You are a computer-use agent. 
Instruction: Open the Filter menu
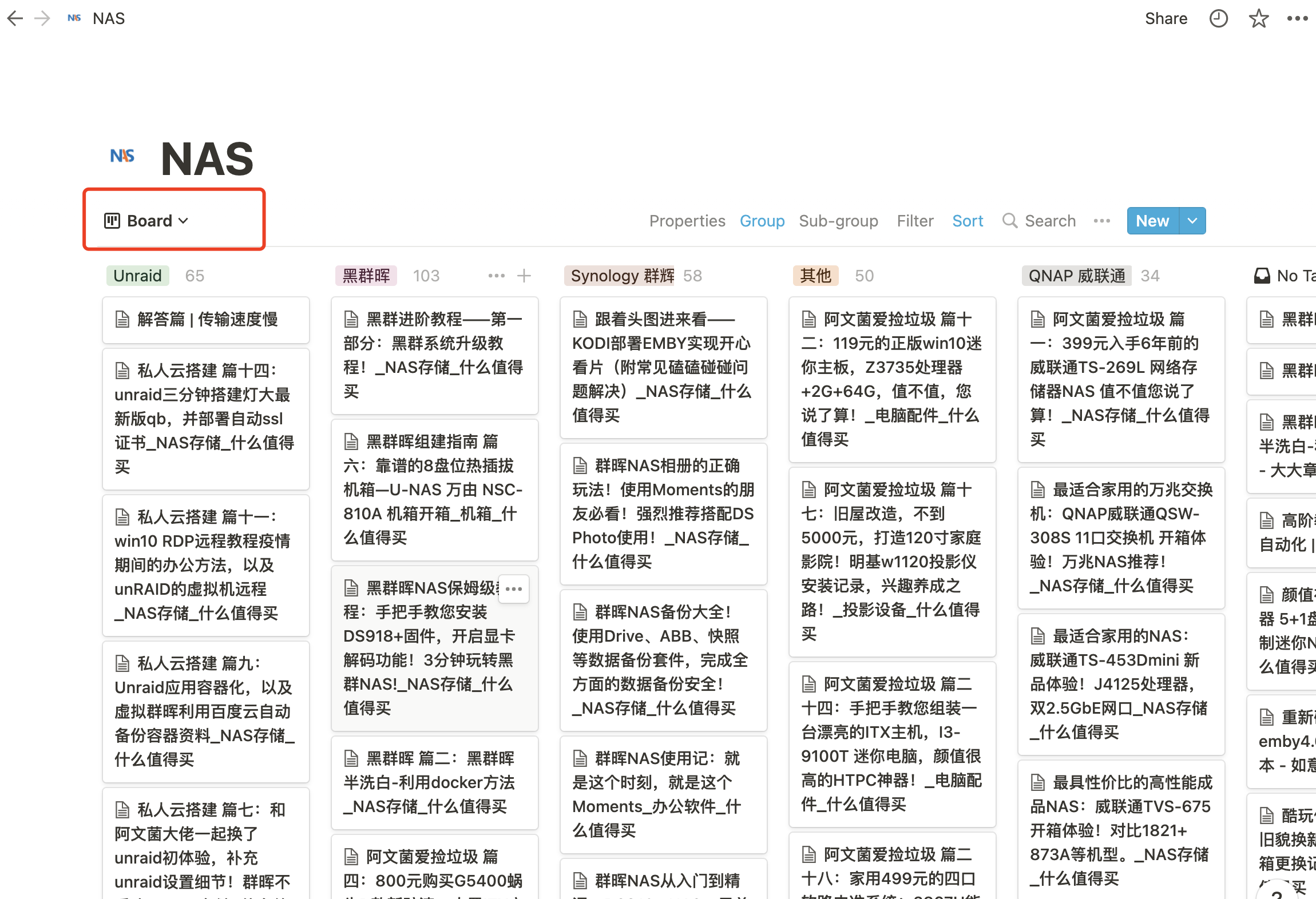point(915,221)
